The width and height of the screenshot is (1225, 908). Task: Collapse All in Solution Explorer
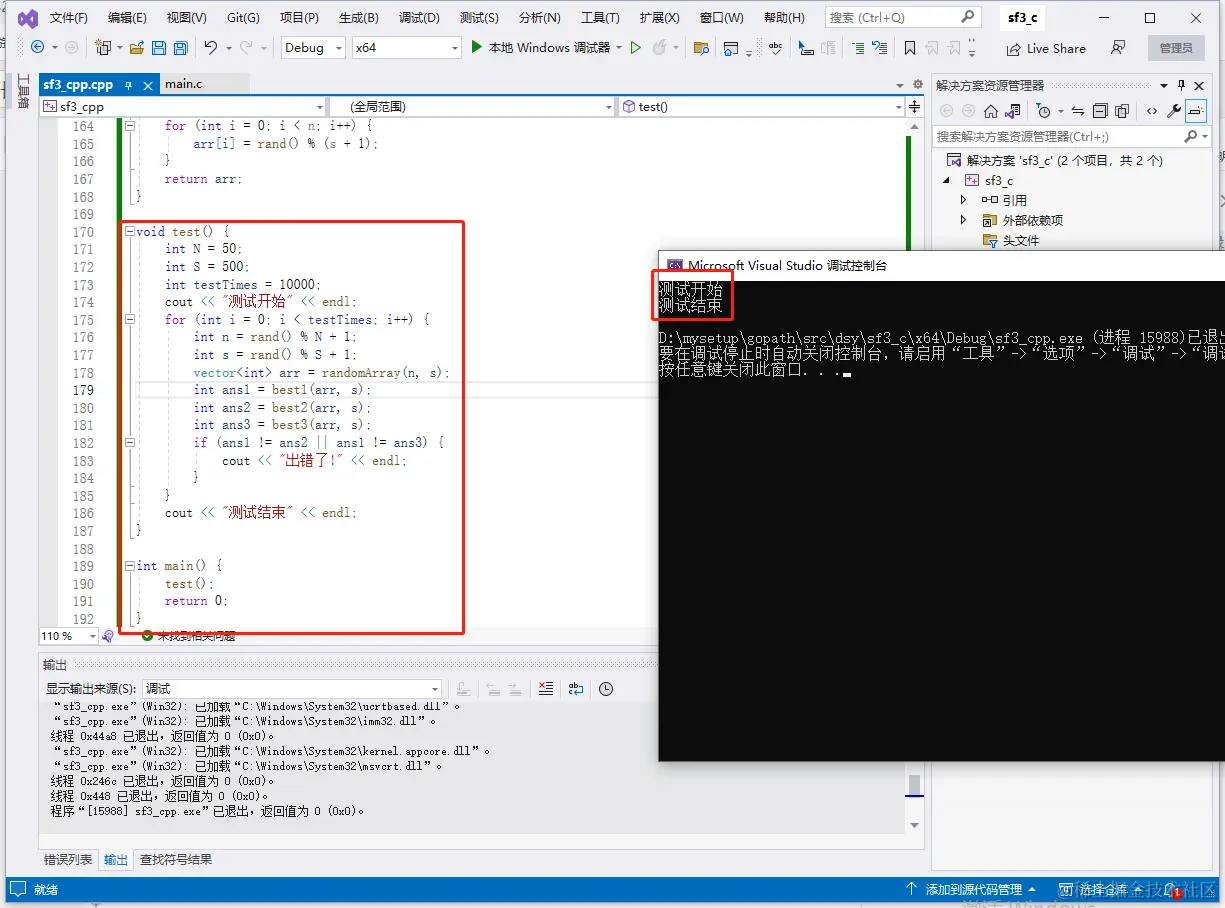tap(1100, 111)
